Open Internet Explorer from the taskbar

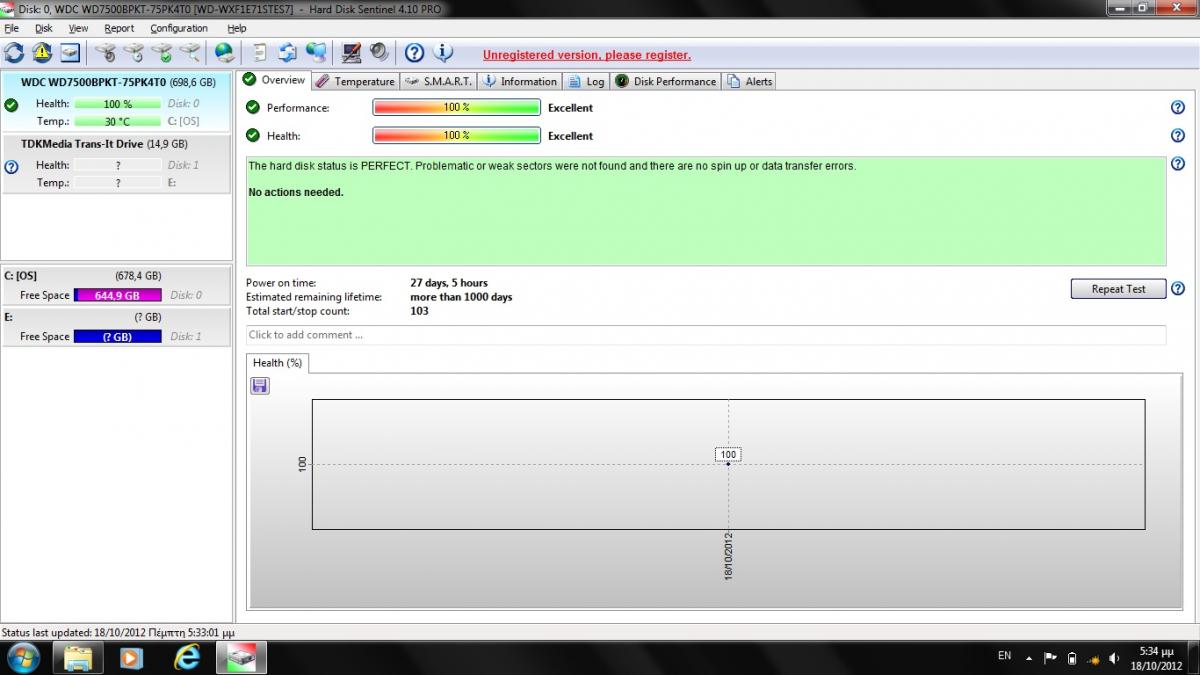(x=187, y=657)
